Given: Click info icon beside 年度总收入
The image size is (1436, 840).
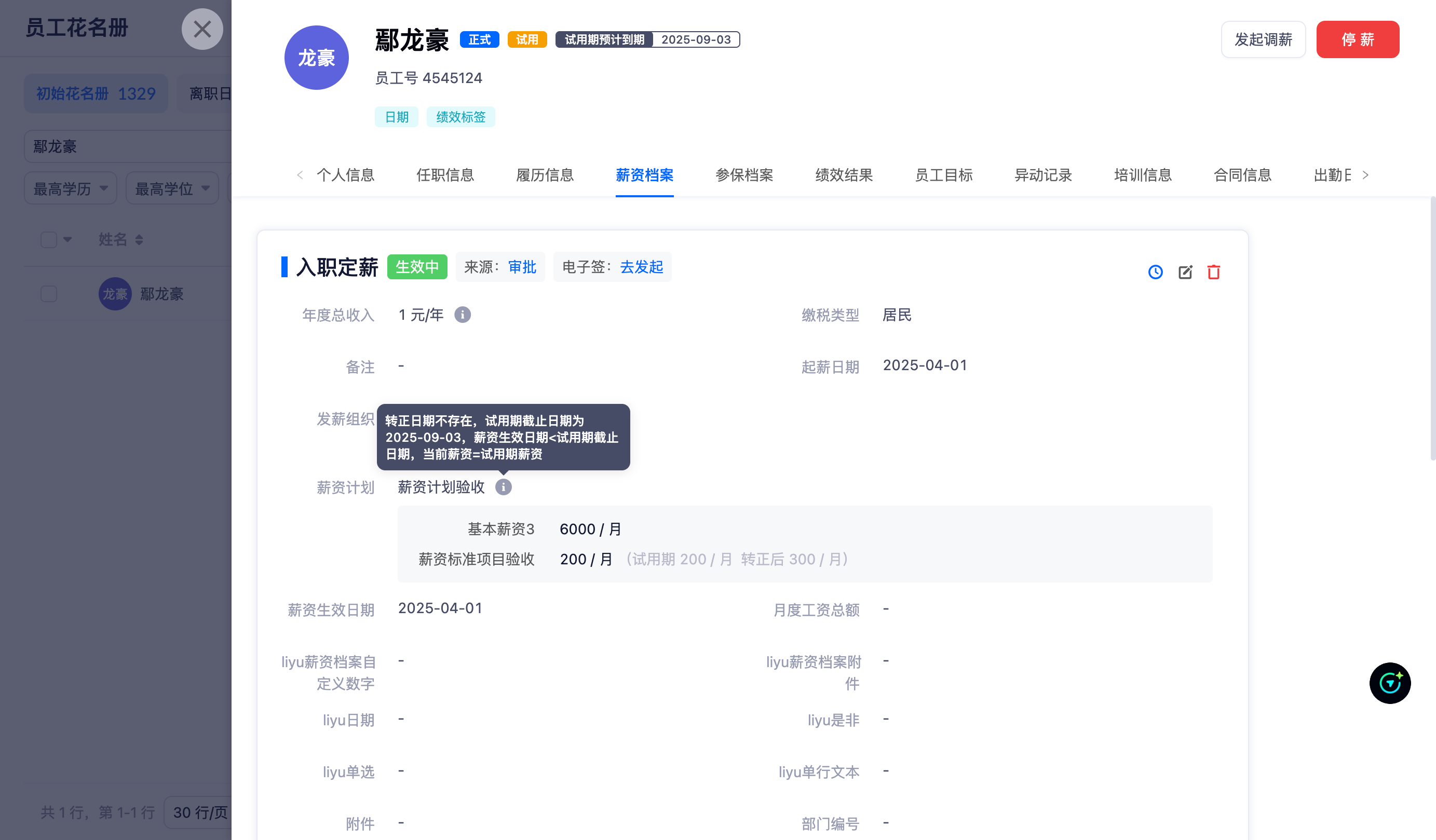Looking at the screenshot, I should pos(463,315).
